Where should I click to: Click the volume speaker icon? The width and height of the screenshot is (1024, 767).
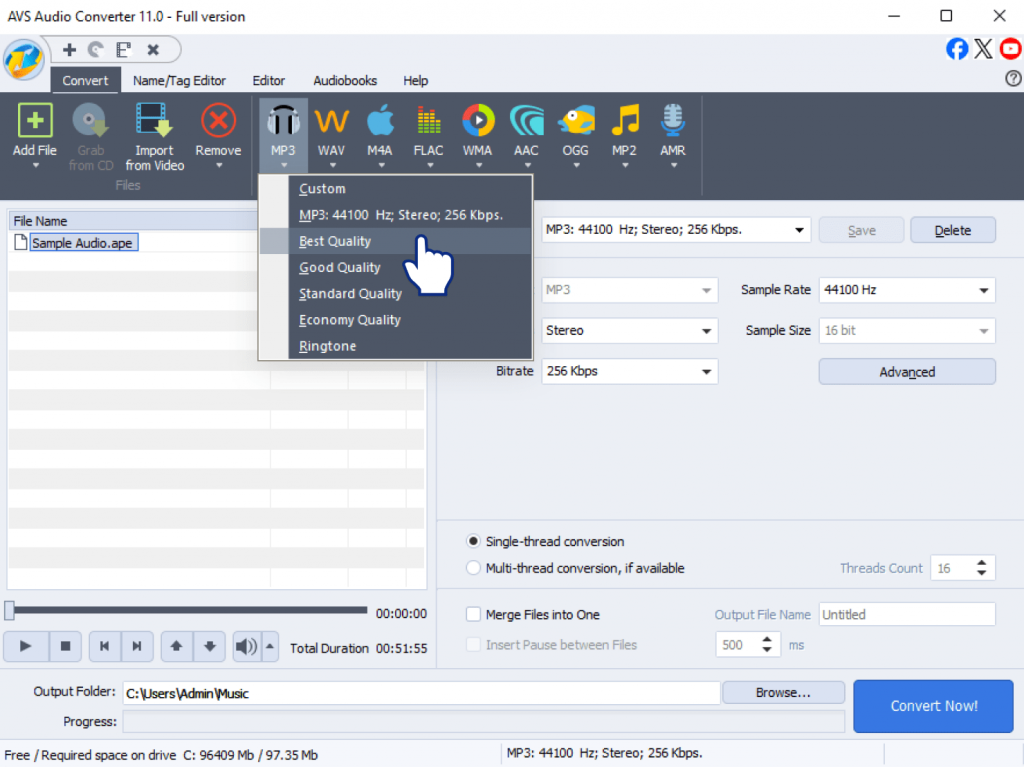246,647
